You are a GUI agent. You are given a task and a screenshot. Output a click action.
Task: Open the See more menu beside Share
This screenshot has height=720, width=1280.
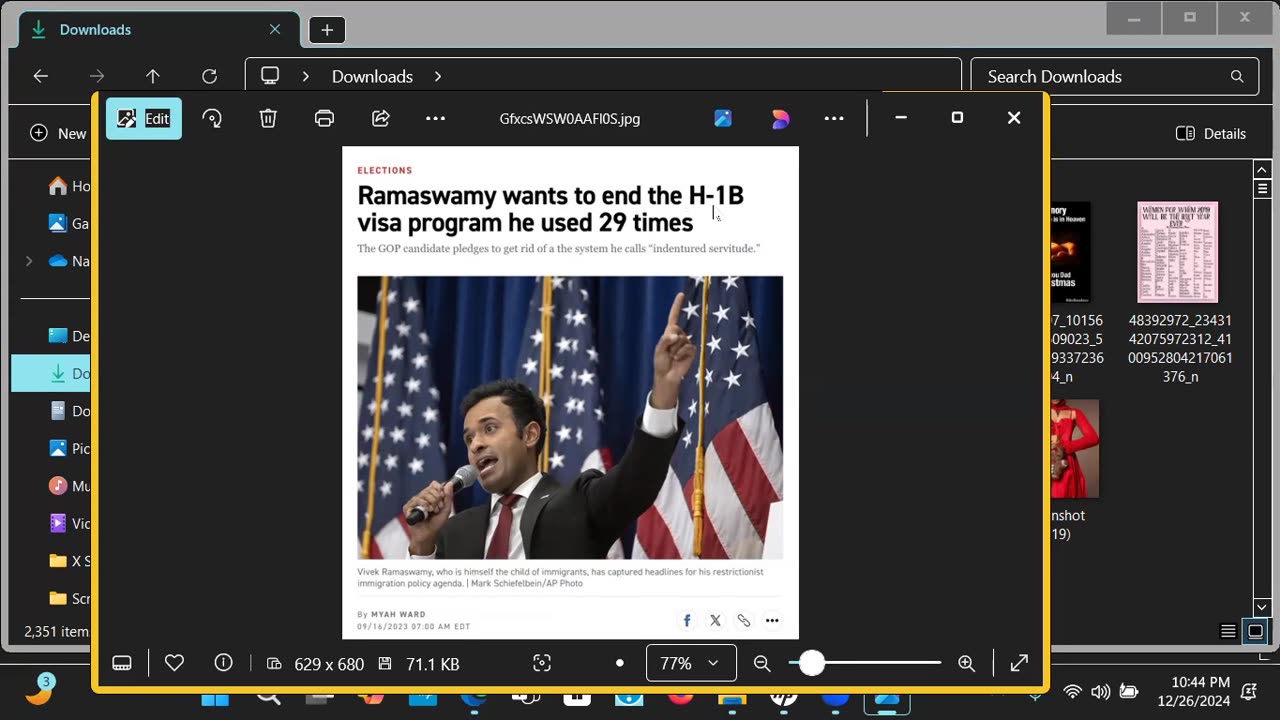(435, 118)
